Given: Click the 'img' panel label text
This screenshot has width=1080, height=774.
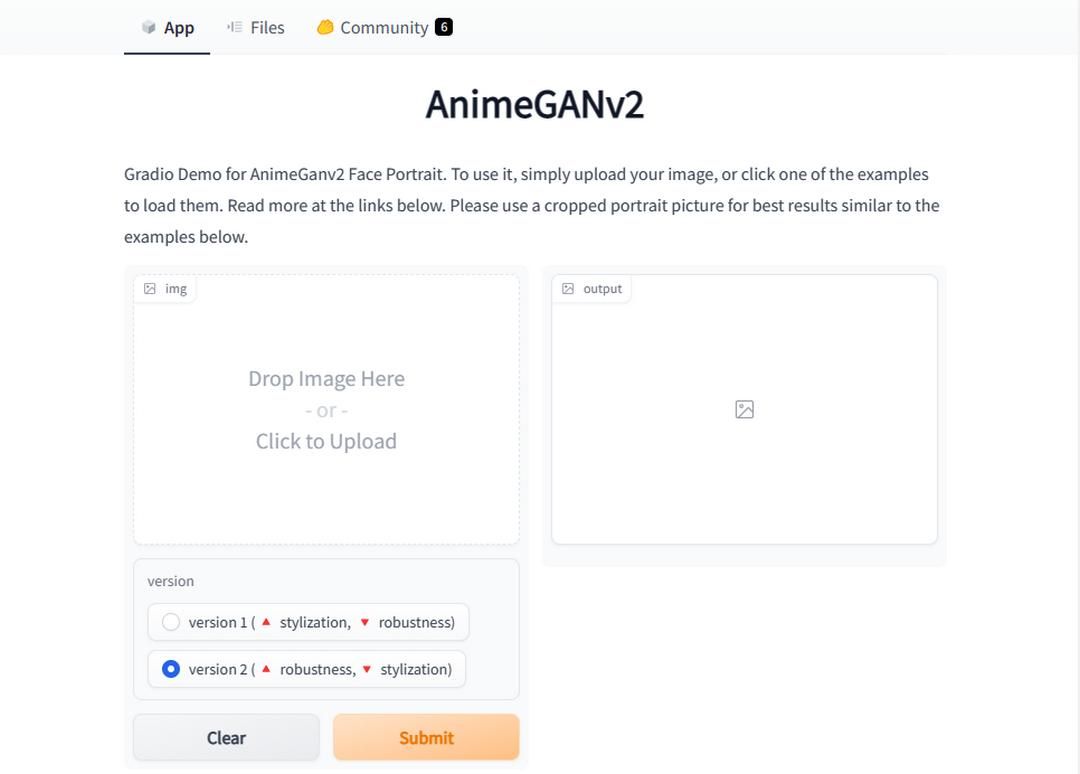Looking at the screenshot, I should (x=176, y=289).
